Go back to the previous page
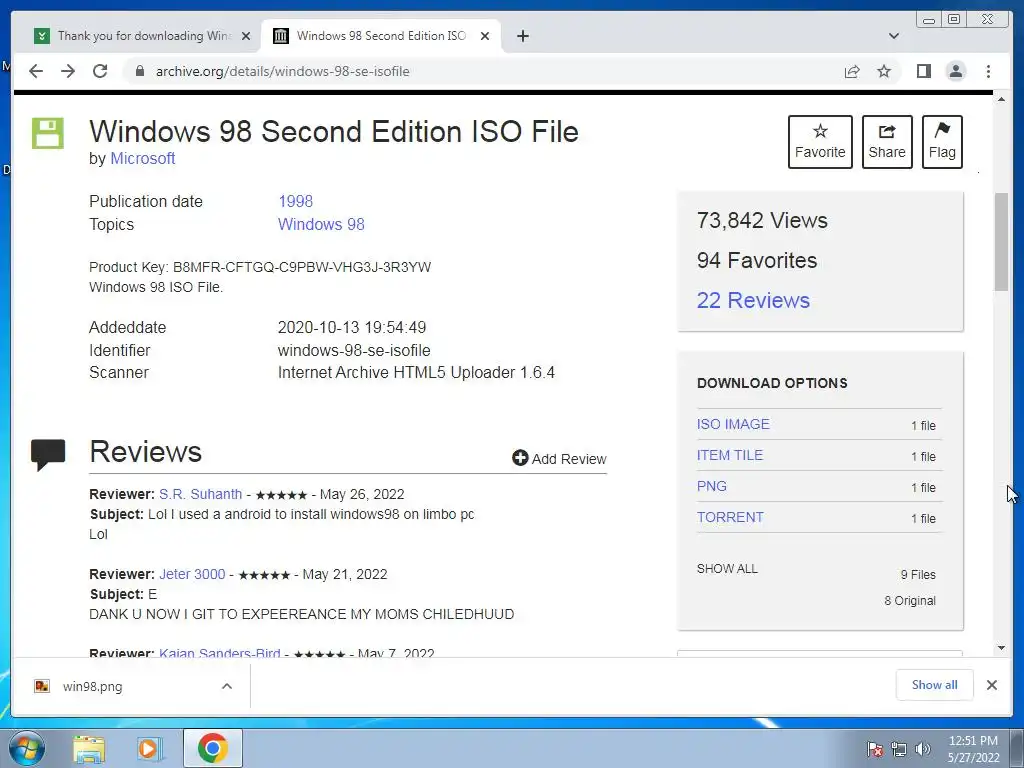 tap(36, 71)
